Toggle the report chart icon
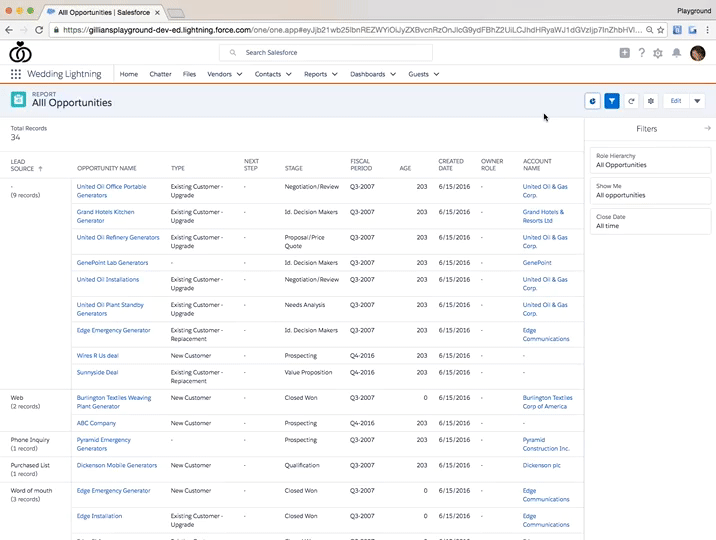Screen dimensions: 716x540 coord(592,101)
